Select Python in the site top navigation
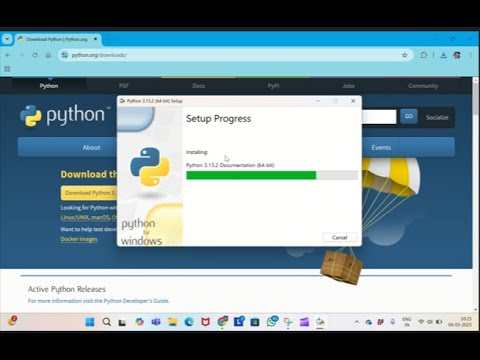 (x=49, y=86)
